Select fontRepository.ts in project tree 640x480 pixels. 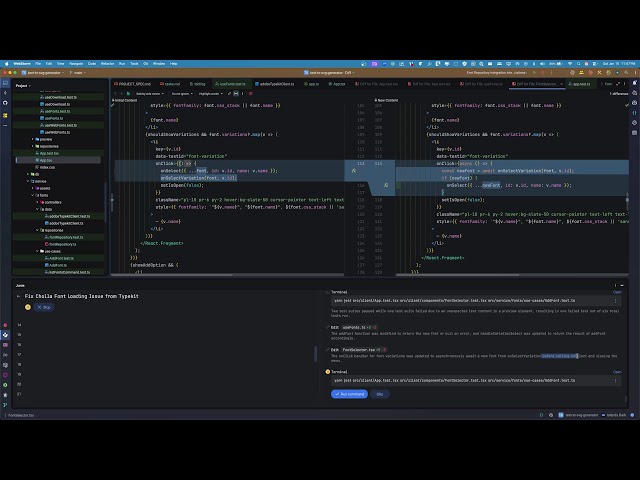pos(62,244)
